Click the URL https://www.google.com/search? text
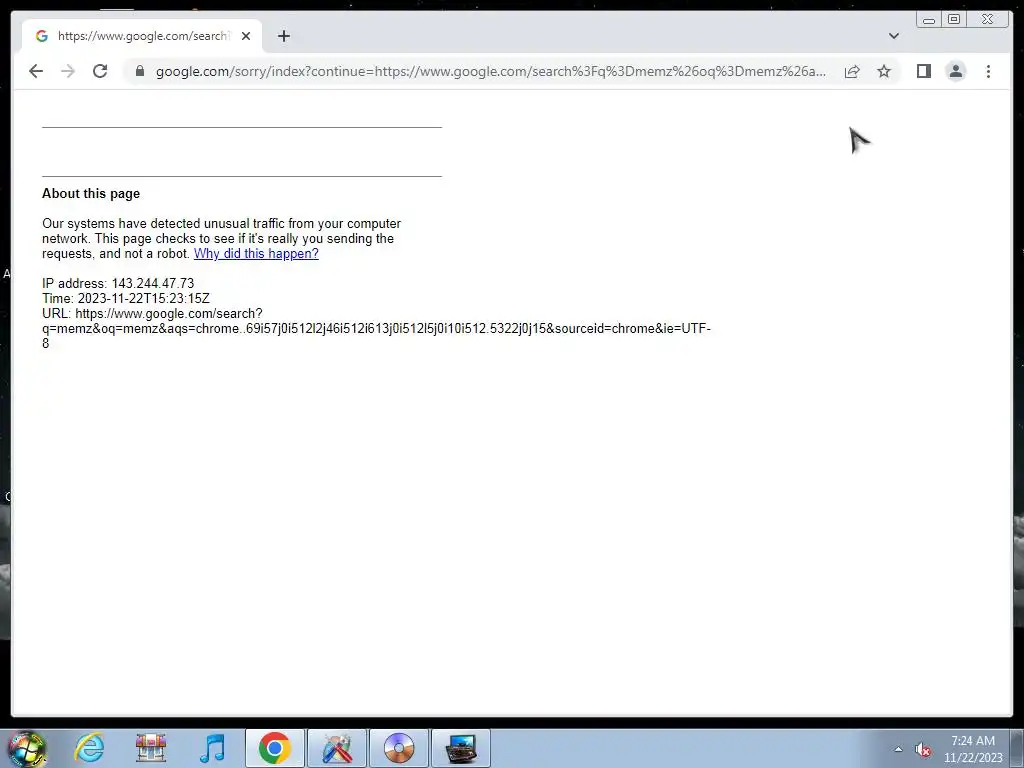1024x768 pixels. [x=152, y=313]
